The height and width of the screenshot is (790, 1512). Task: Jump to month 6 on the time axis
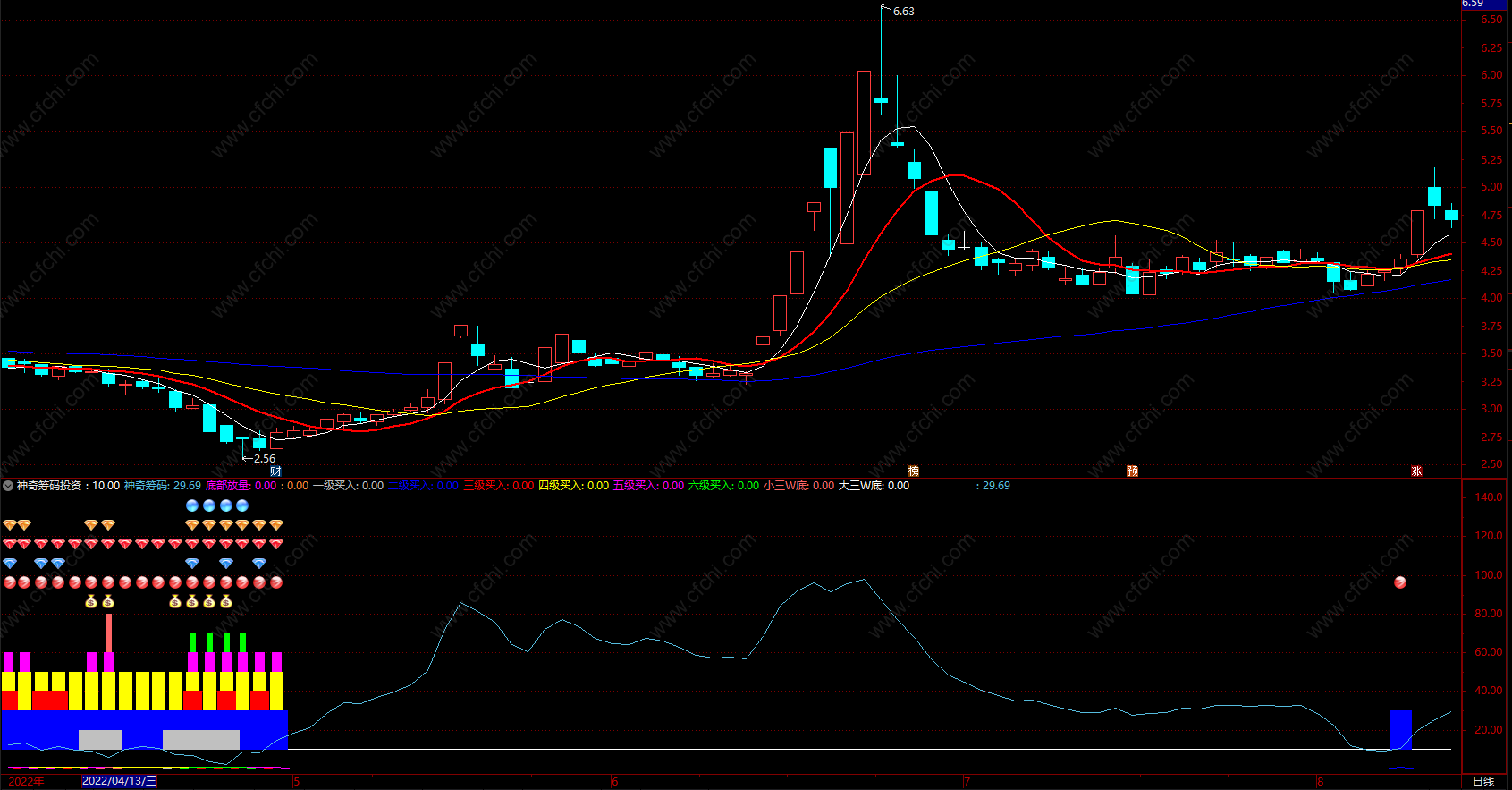coord(615,782)
